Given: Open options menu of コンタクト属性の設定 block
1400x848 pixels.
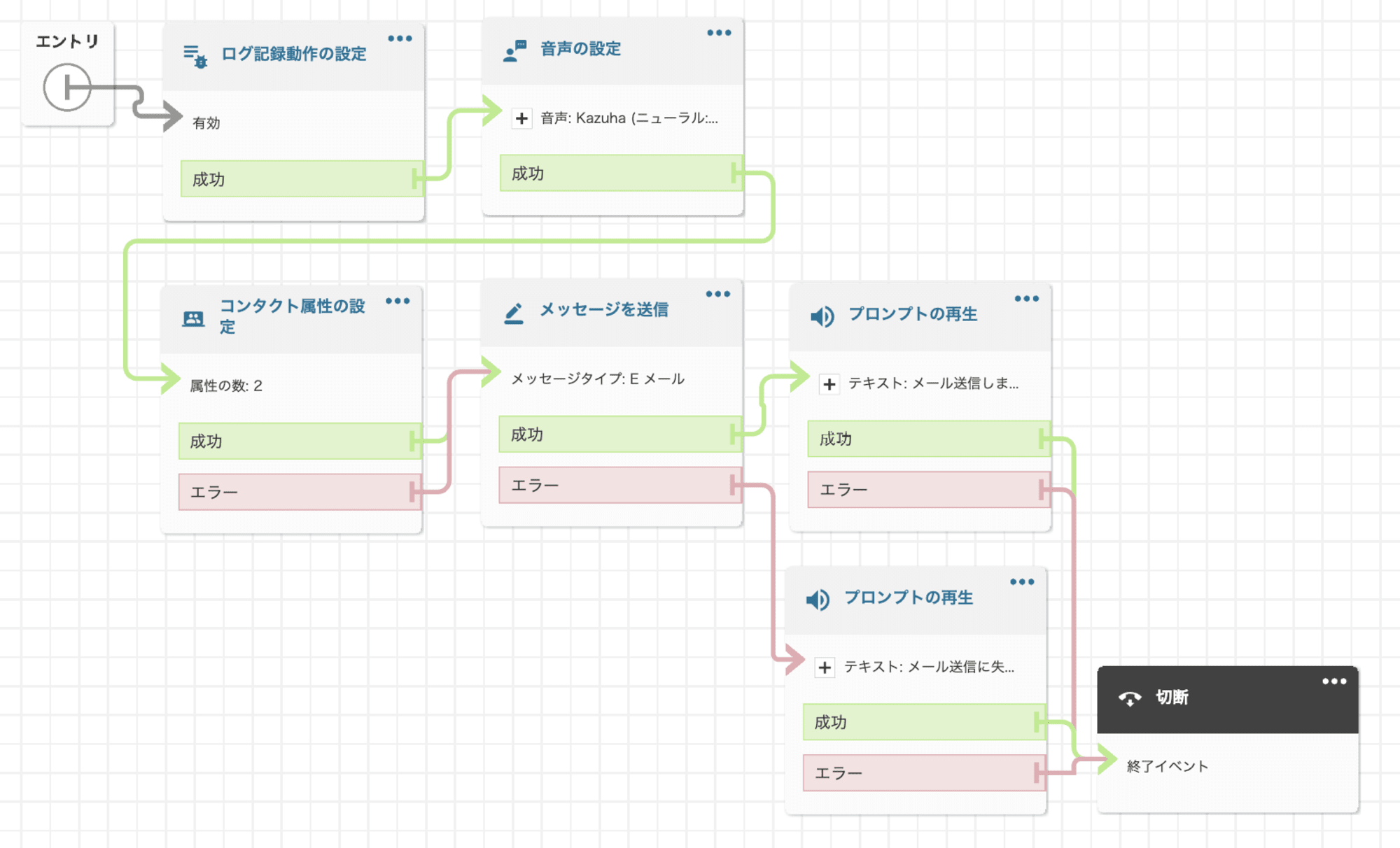Looking at the screenshot, I should [398, 301].
